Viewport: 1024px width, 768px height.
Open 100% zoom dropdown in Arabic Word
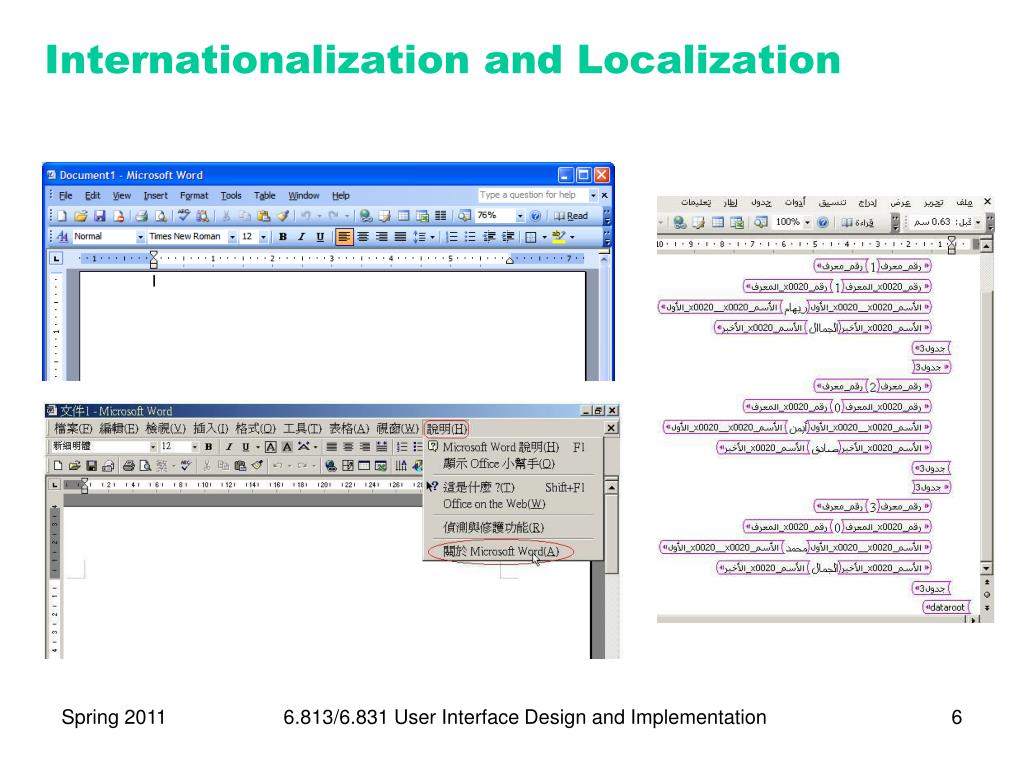coord(807,222)
